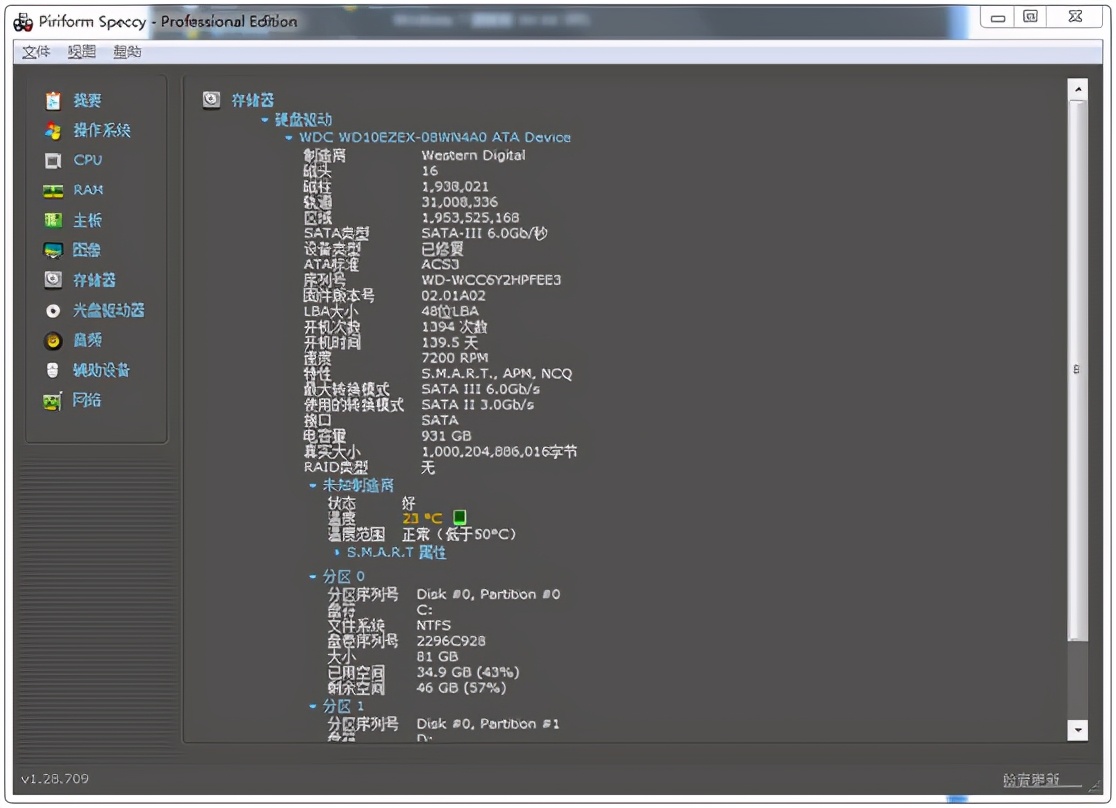Close the Speccy window
The height and width of the screenshot is (808, 1116).
tap(1075, 17)
